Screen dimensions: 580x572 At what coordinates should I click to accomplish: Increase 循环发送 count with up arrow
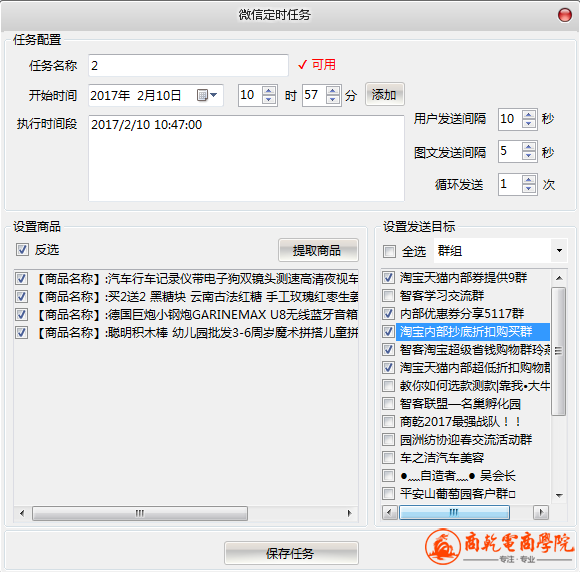point(529,180)
